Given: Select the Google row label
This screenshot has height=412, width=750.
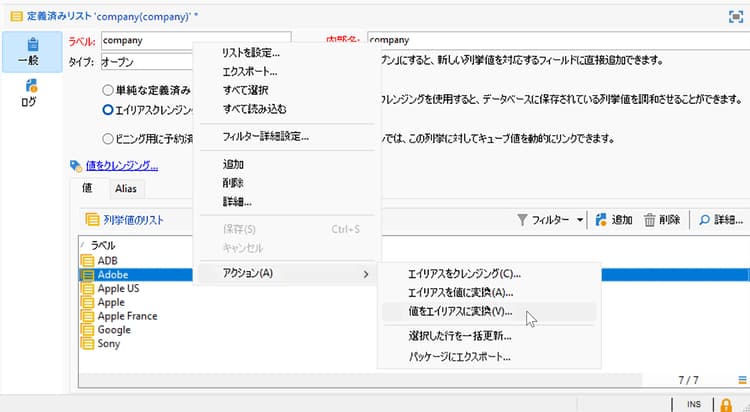Looking at the screenshot, I should [x=114, y=330].
